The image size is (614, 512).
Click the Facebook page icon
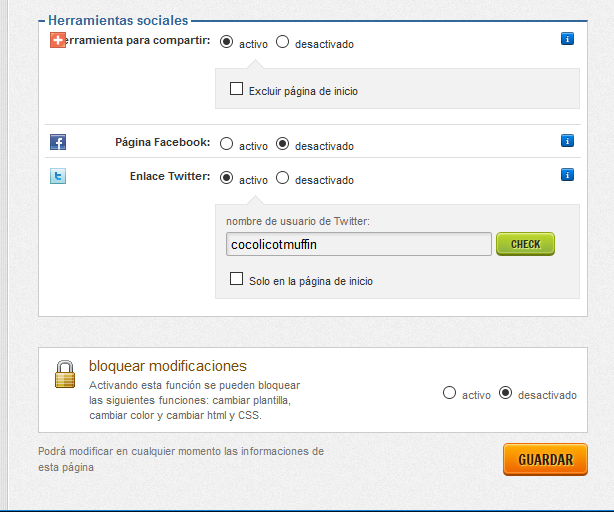58,142
